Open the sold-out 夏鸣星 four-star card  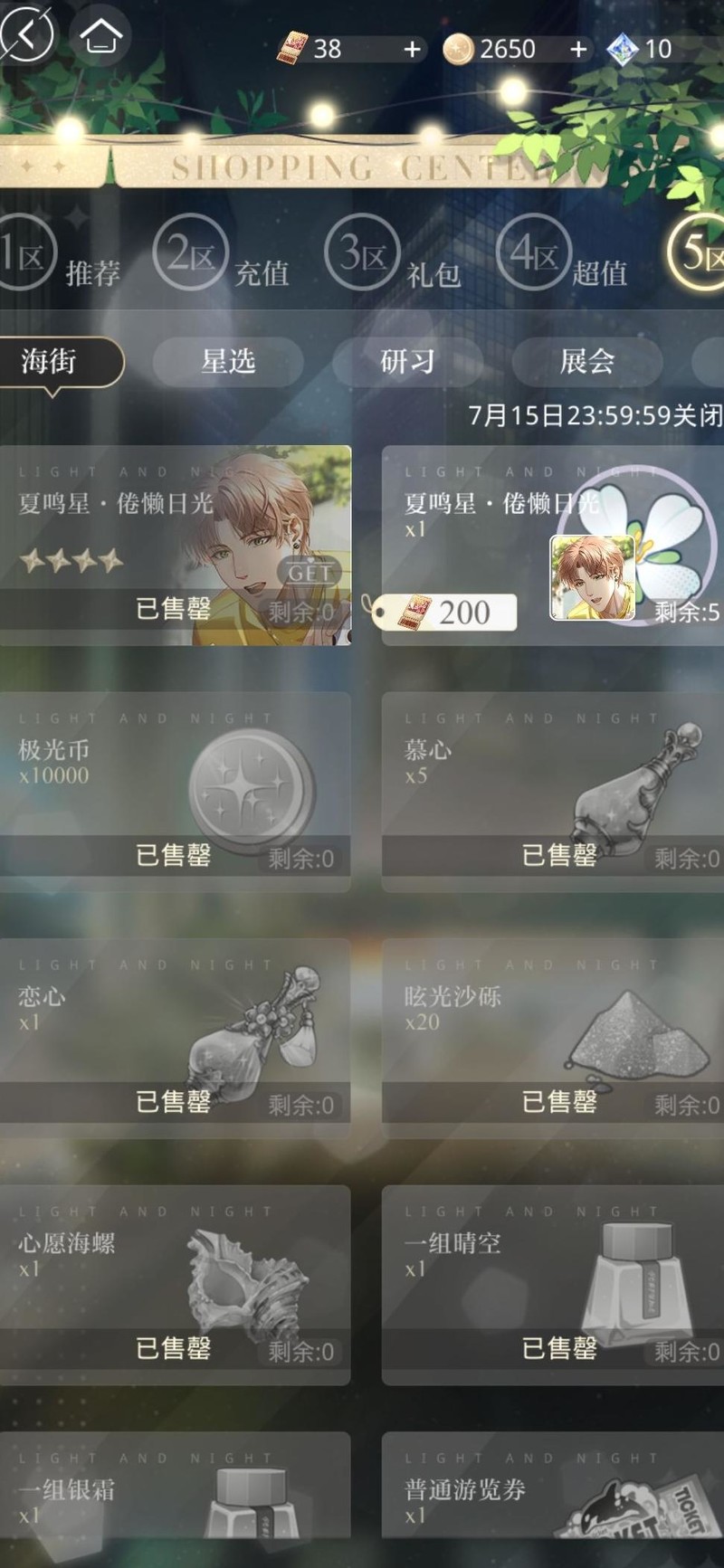(x=176, y=545)
